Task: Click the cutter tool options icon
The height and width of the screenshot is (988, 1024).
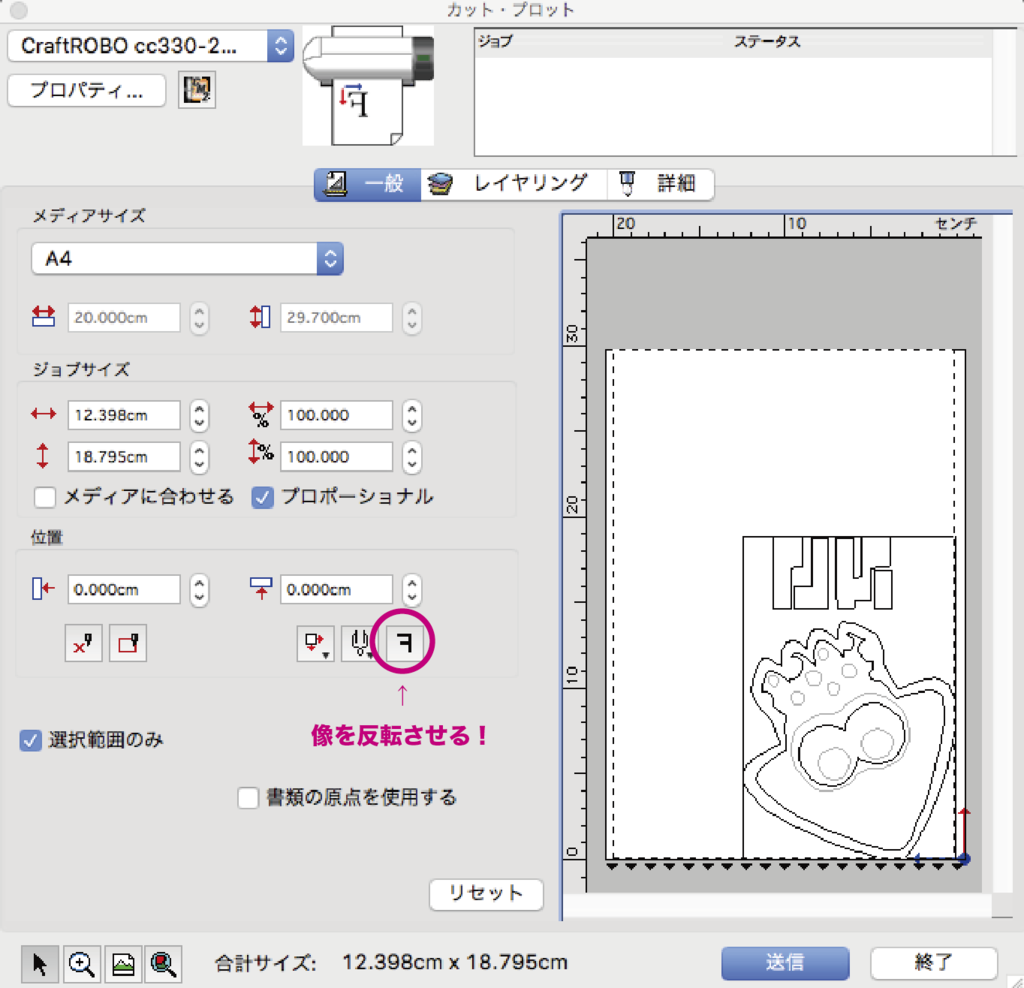Action: 359,643
